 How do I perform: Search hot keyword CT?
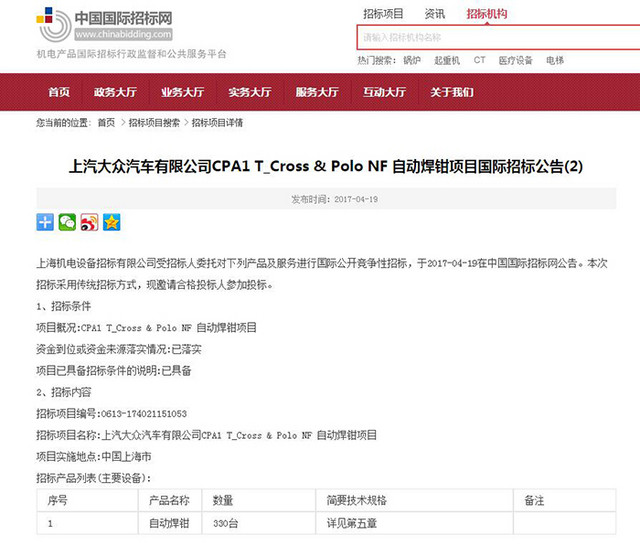[479, 60]
